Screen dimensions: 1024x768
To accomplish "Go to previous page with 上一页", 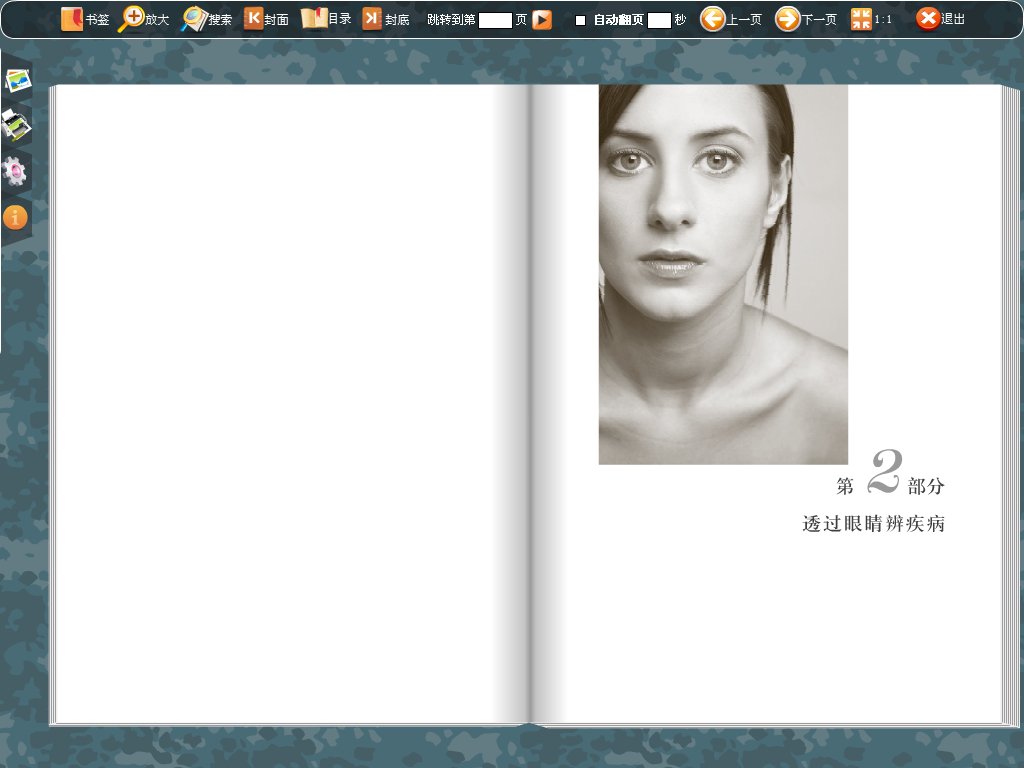I will coord(731,19).
